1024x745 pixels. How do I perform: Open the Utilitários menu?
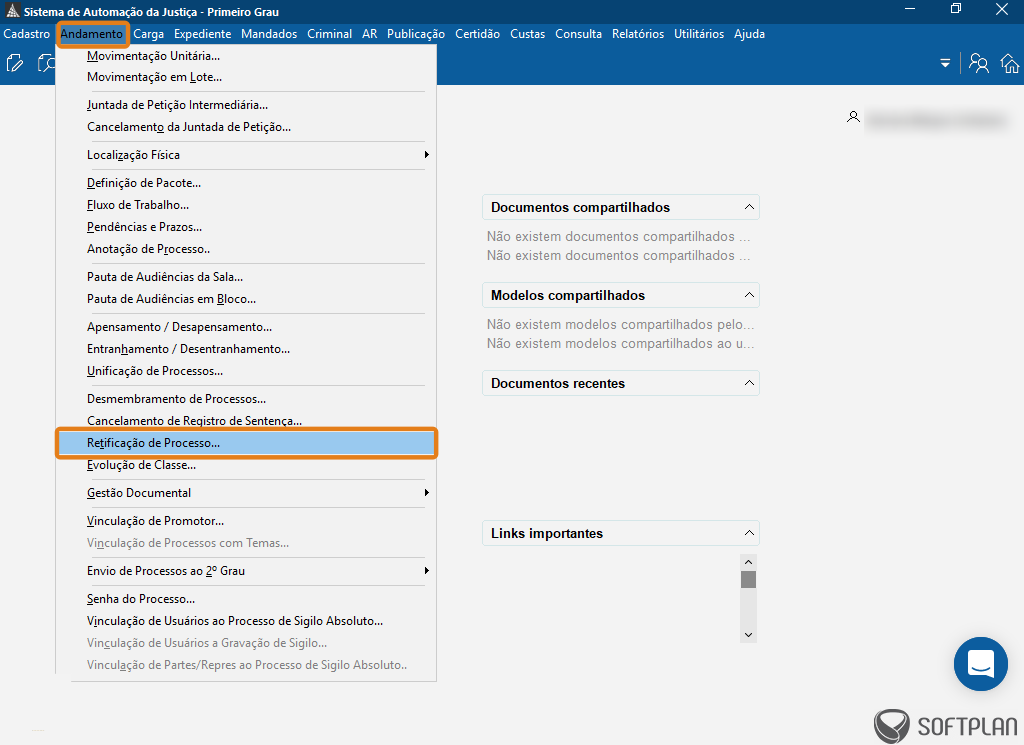pyautogui.click(x=699, y=34)
